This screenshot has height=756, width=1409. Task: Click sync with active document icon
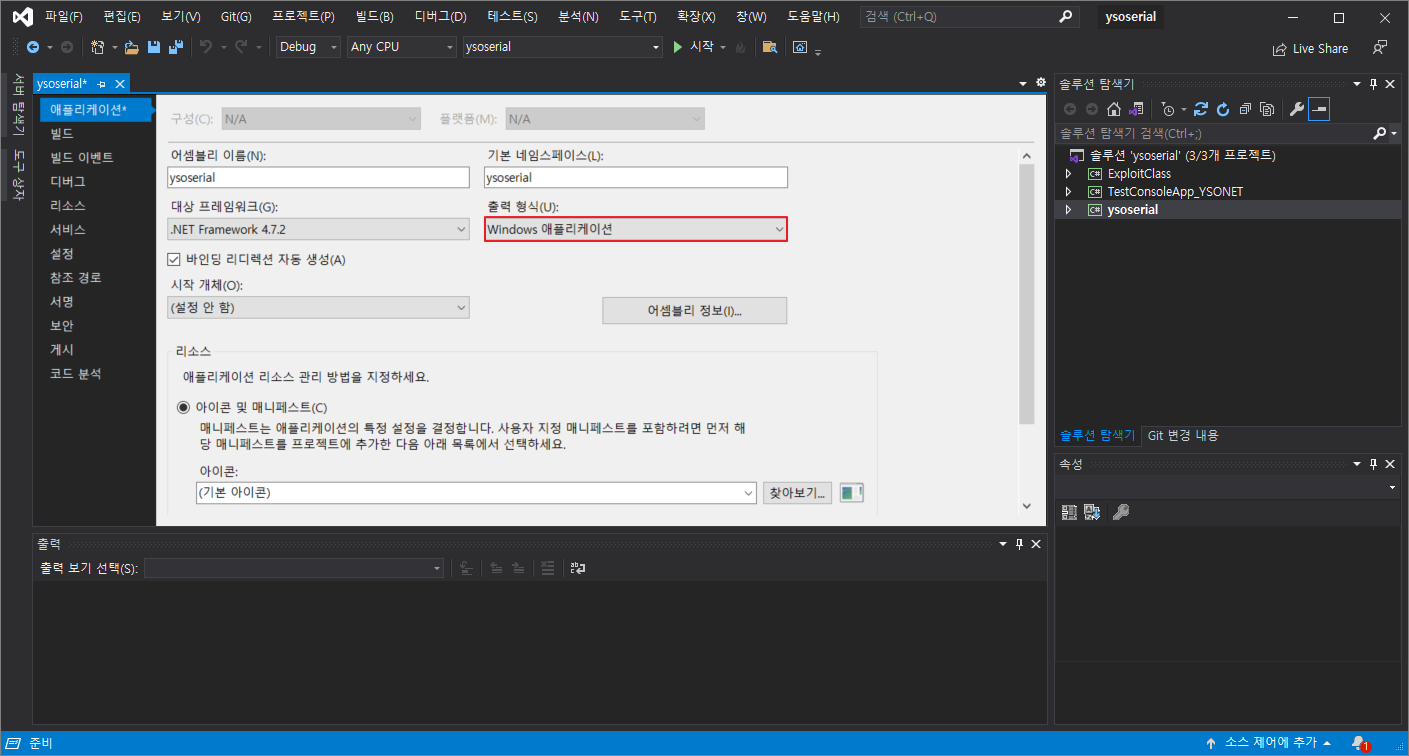coord(1201,109)
